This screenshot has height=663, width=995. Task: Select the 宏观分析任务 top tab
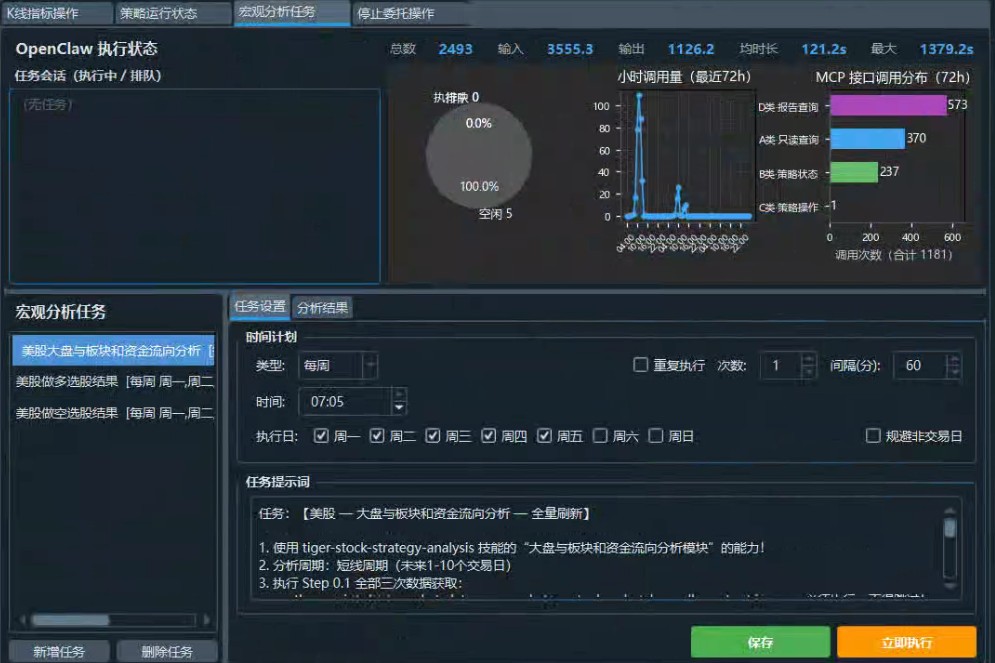(x=292, y=12)
